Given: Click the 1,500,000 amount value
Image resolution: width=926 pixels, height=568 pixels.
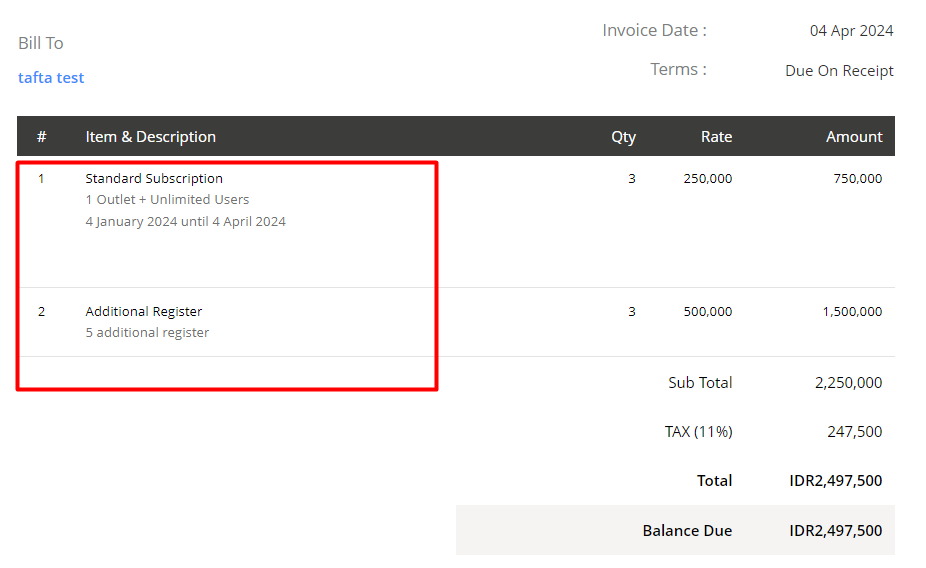Looking at the screenshot, I should point(852,312).
